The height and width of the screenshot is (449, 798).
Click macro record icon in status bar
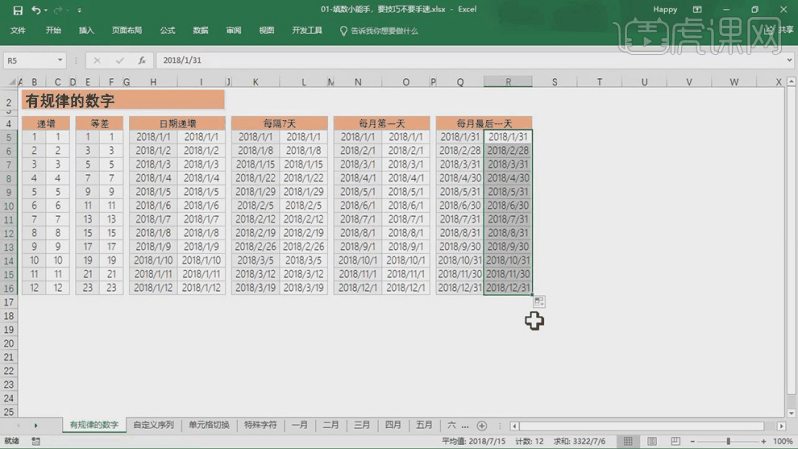36,441
